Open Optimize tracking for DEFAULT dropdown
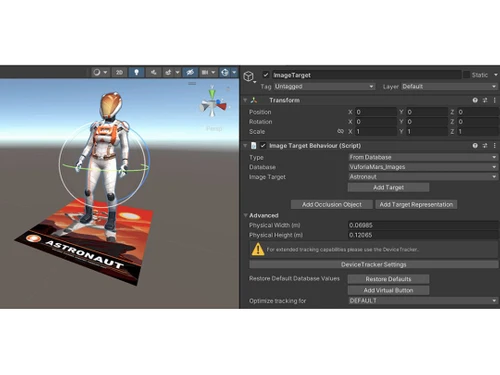 coord(423,301)
